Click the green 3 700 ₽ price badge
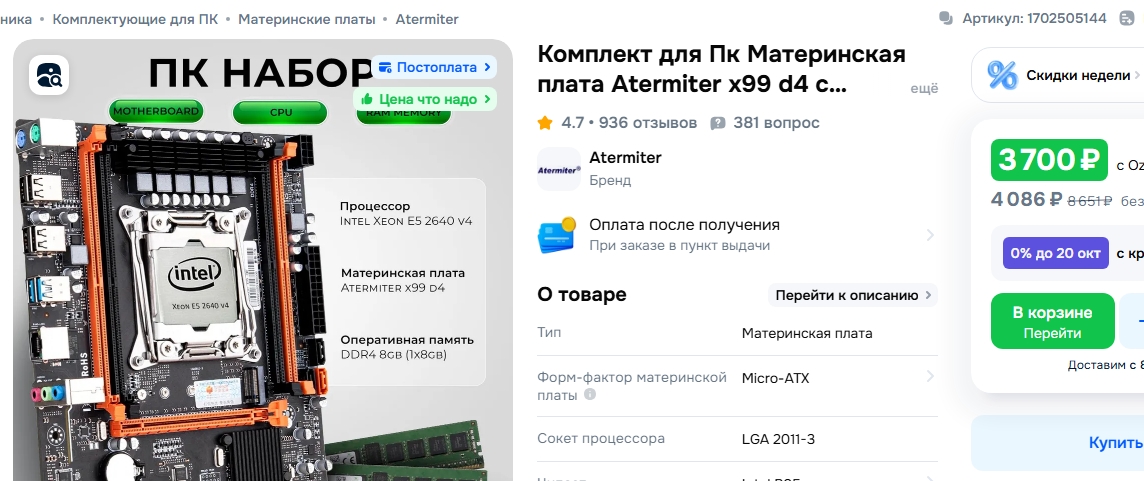The image size is (1144, 481). point(1049,160)
